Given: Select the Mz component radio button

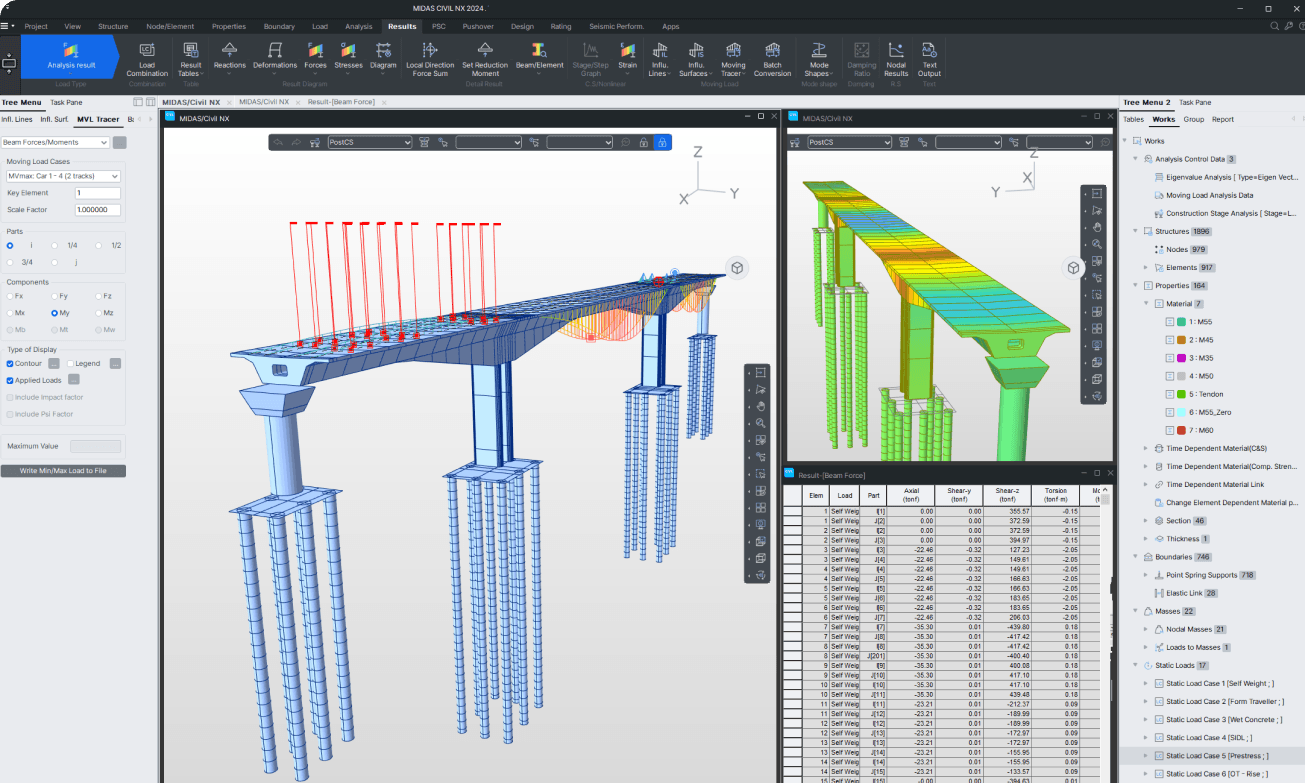Looking at the screenshot, I should tap(100, 312).
